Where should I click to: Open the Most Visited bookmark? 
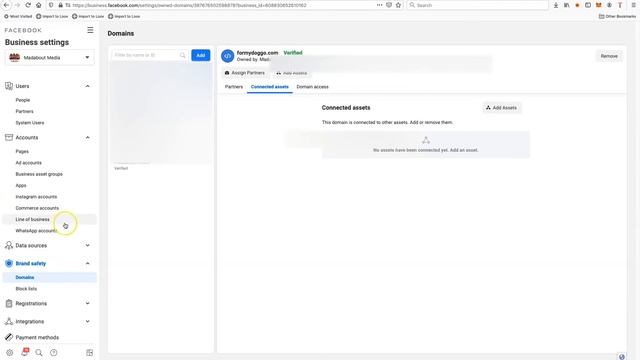coord(18,16)
